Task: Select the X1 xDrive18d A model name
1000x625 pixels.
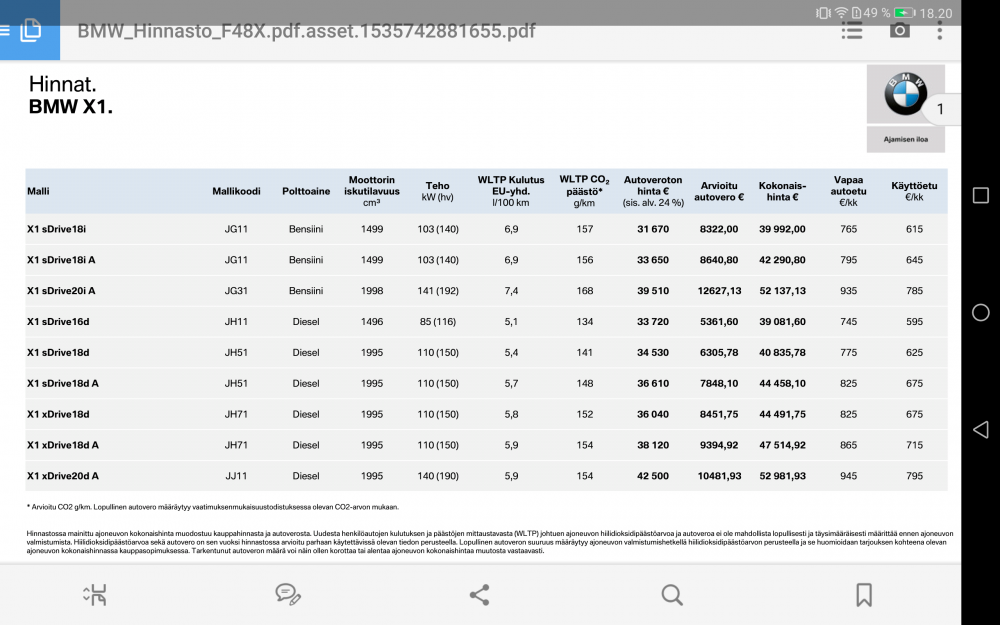Action: (62, 445)
